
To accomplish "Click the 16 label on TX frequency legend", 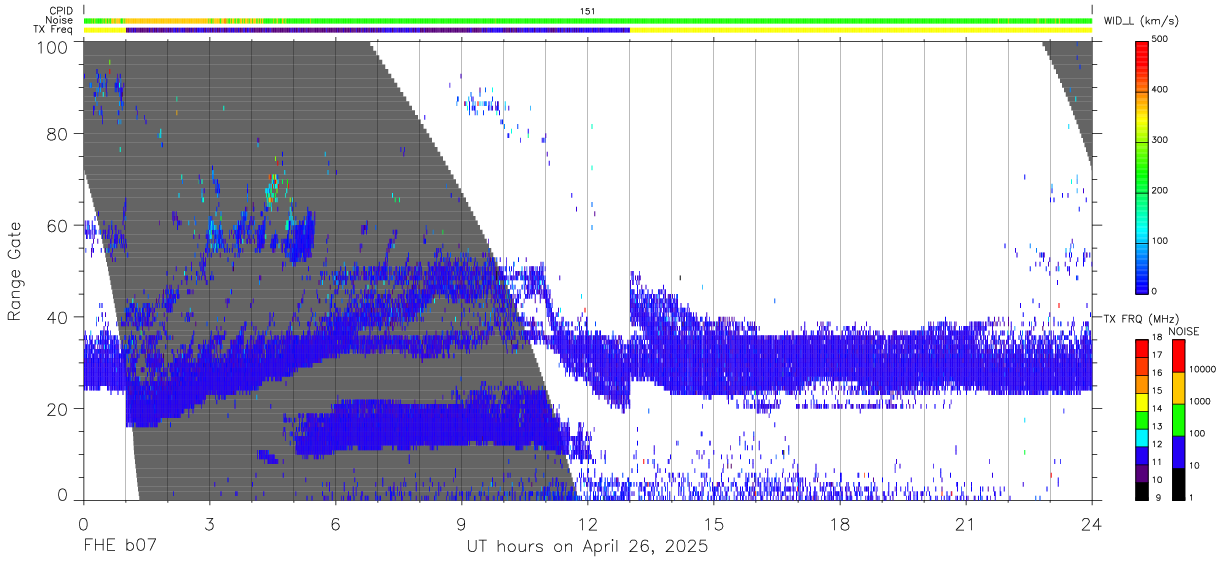I will (1157, 373).
